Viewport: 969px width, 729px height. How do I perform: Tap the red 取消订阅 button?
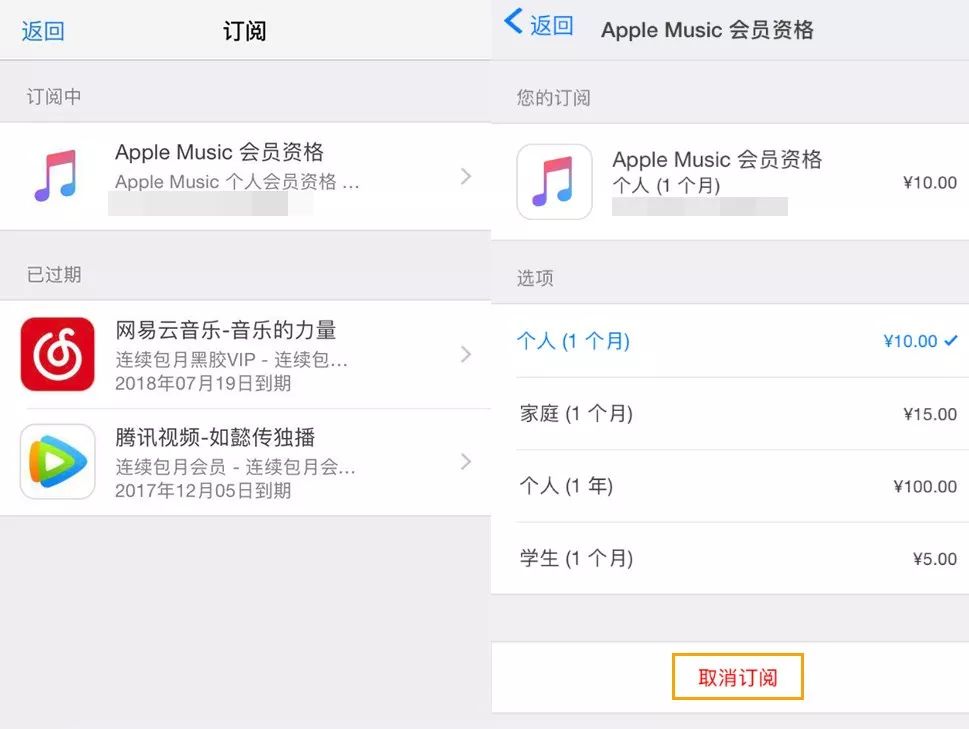coord(737,676)
